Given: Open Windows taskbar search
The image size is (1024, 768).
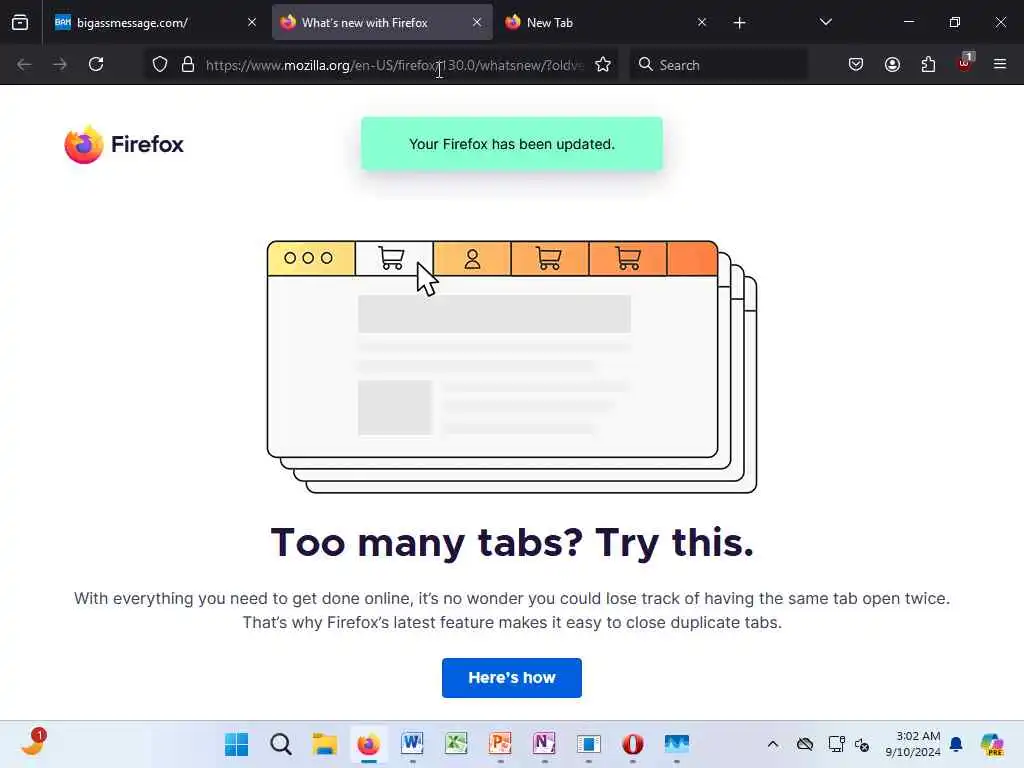Looking at the screenshot, I should pos(281,744).
